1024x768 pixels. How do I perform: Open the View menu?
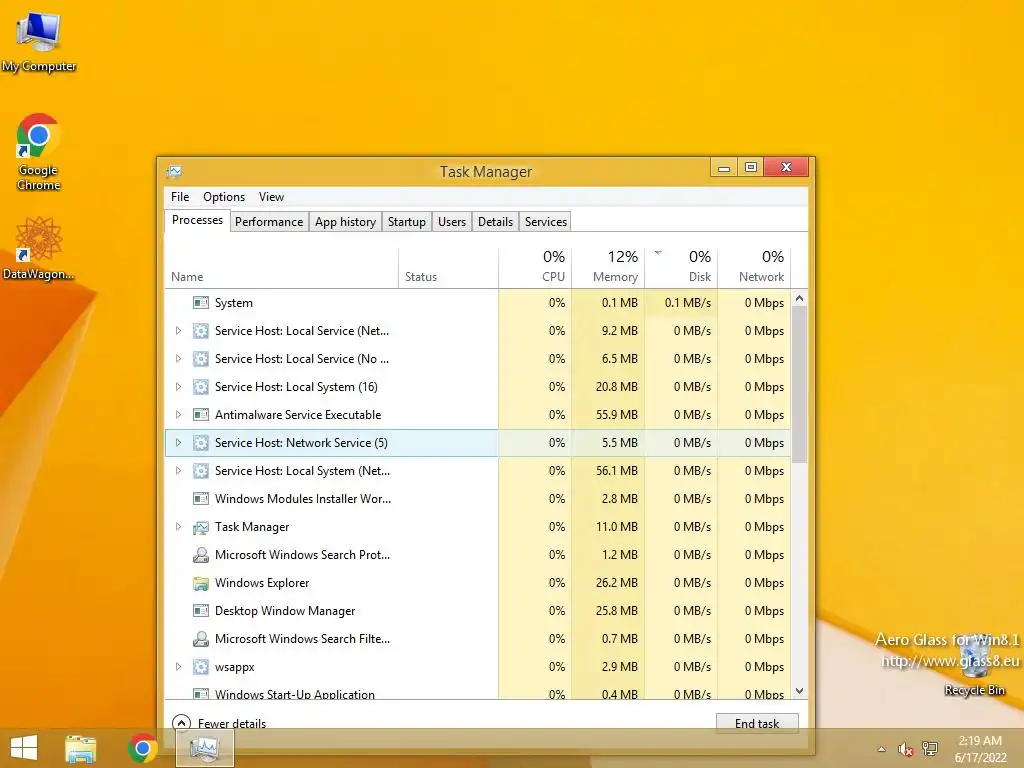point(271,197)
